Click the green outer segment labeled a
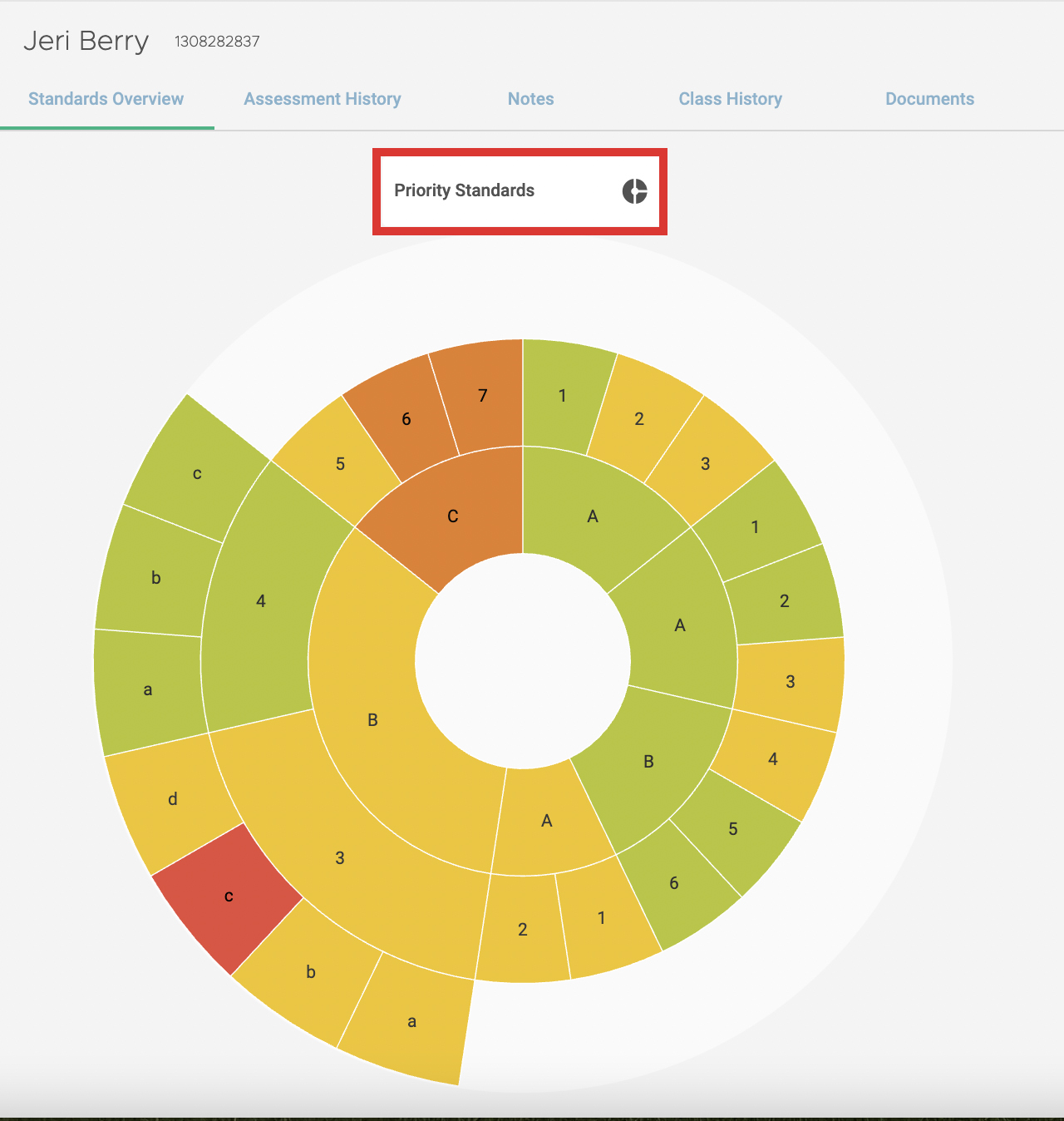 148,689
